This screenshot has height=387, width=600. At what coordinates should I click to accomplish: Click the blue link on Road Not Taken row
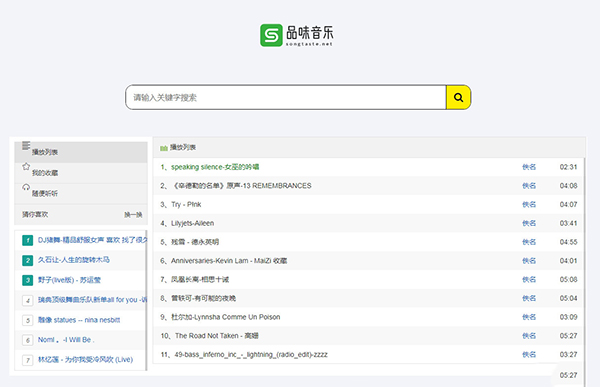(x=529, y=336)
